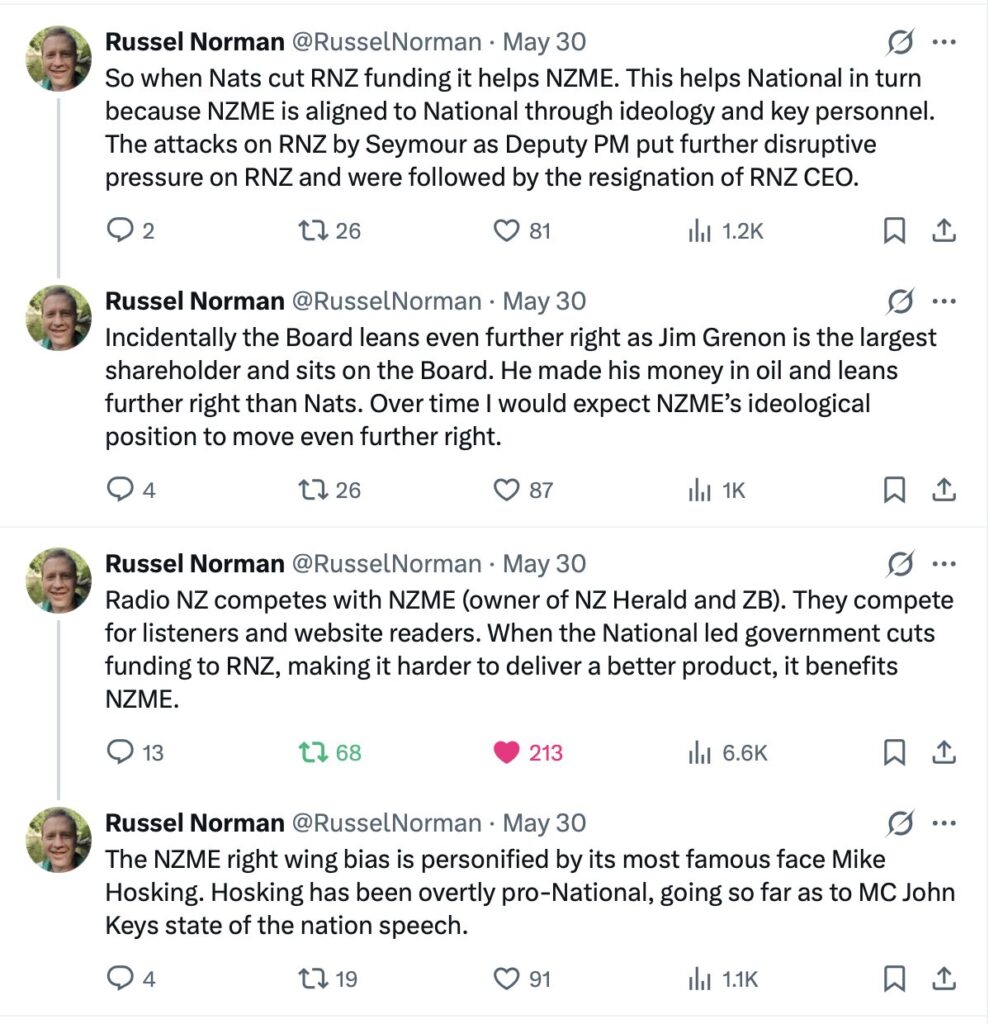Repost the Jim Grenon largest shareholder tweet

tap(329, 490)
